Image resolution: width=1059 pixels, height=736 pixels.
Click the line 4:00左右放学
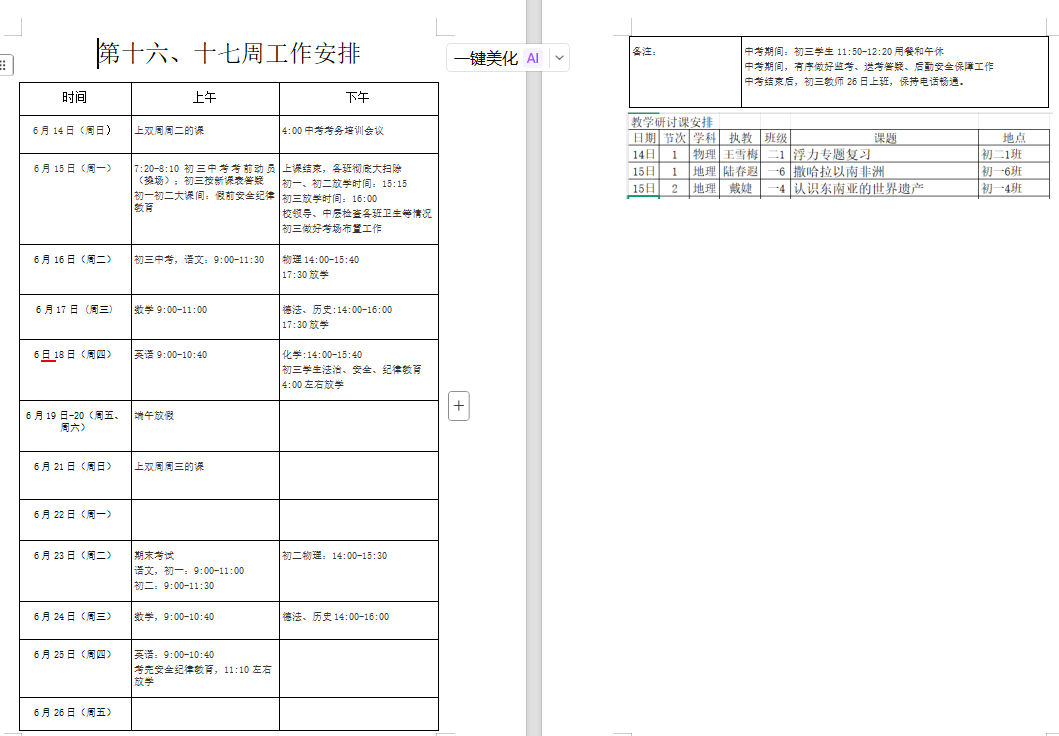pos(313,384)
